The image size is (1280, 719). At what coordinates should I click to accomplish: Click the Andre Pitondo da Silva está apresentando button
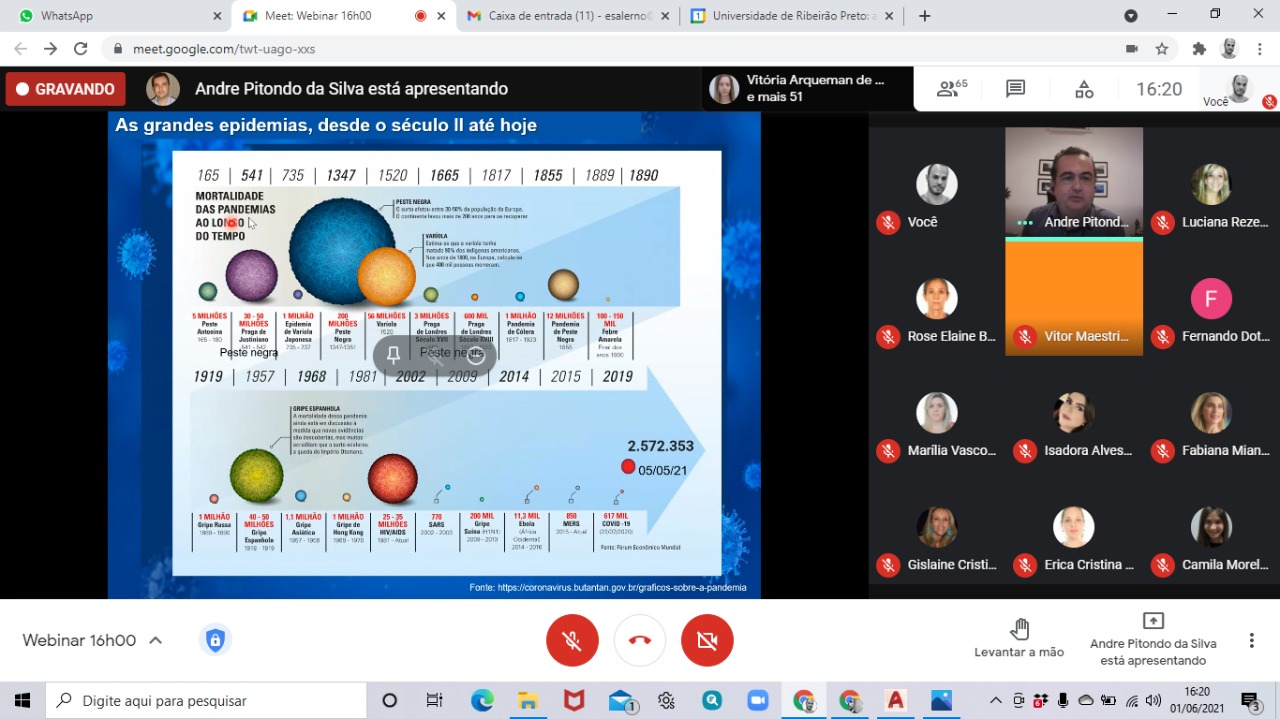pos(1152,638)
